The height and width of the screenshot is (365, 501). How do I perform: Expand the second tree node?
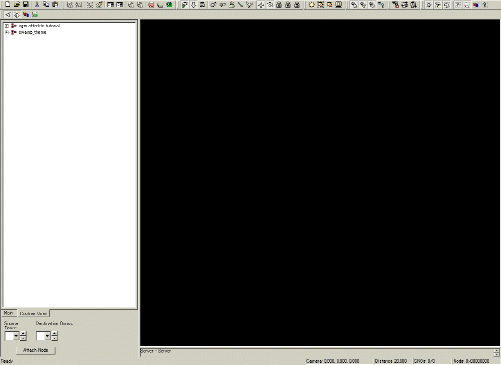7,32
